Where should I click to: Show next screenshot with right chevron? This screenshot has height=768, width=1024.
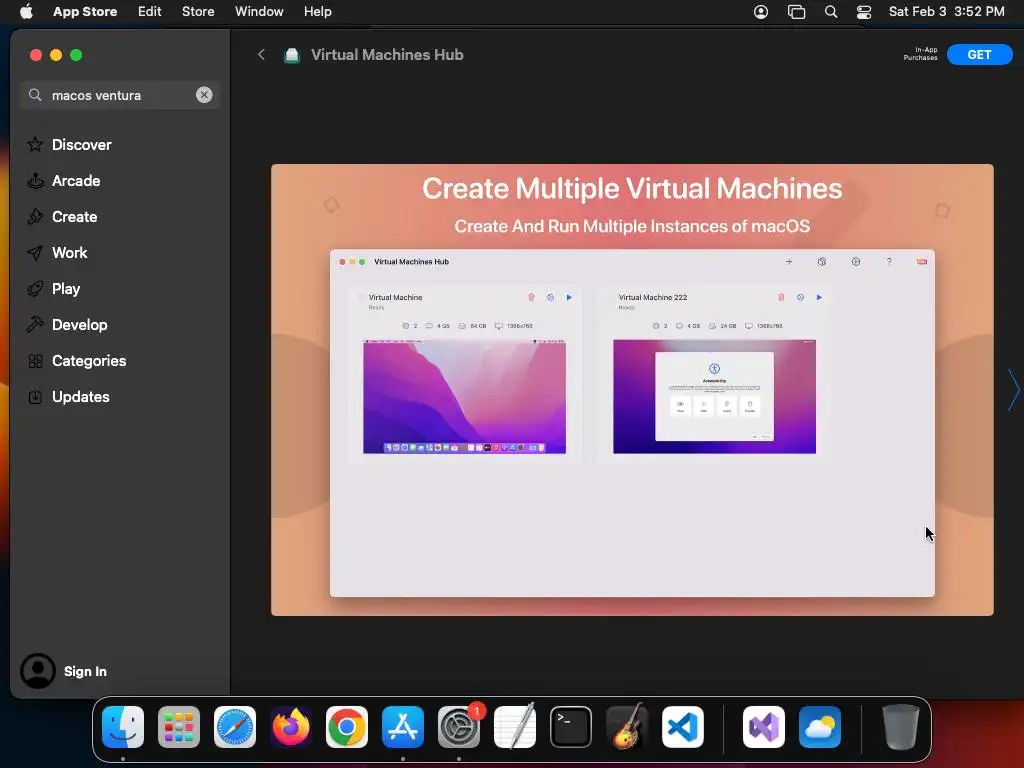click(1013, 390)
